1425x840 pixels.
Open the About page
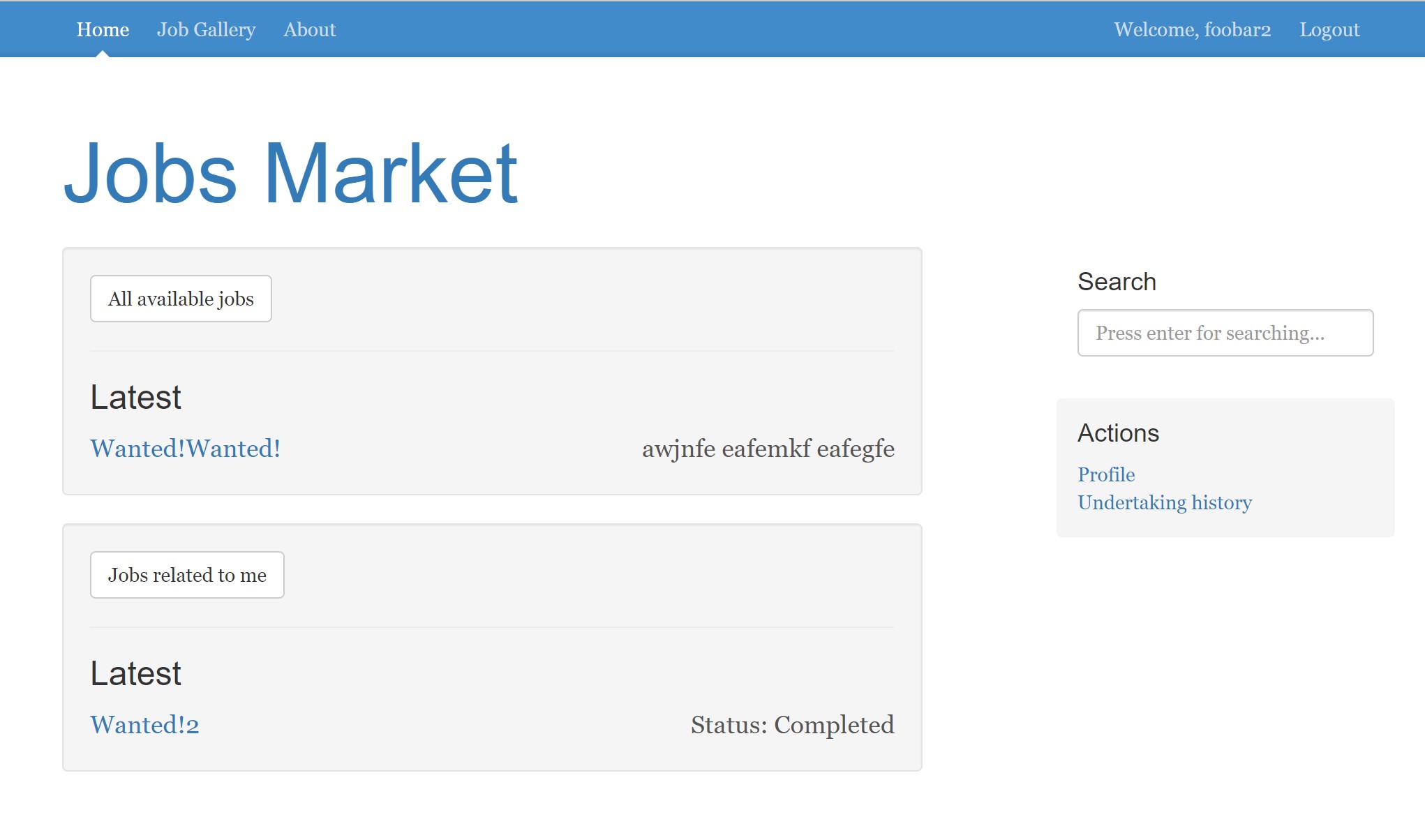coord(309,29)
